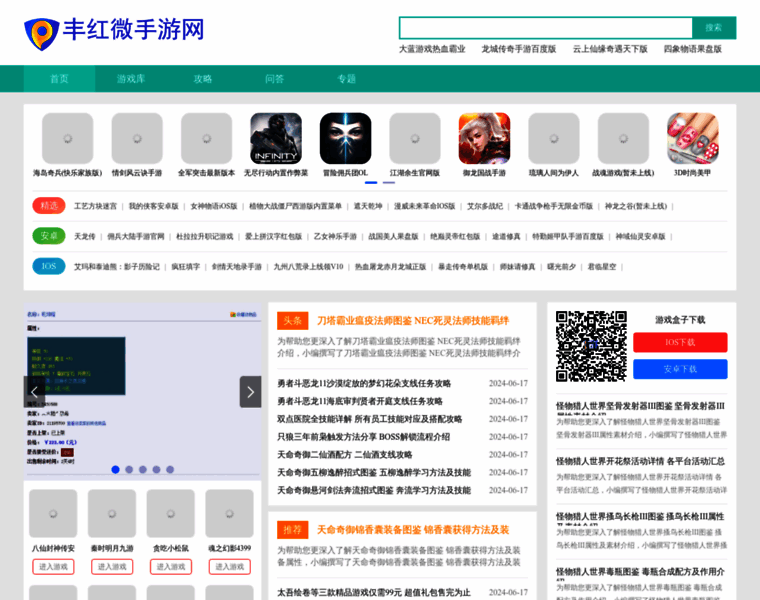Go to the 首页 nav tab

pyautogui.click(x=59, y=79)
